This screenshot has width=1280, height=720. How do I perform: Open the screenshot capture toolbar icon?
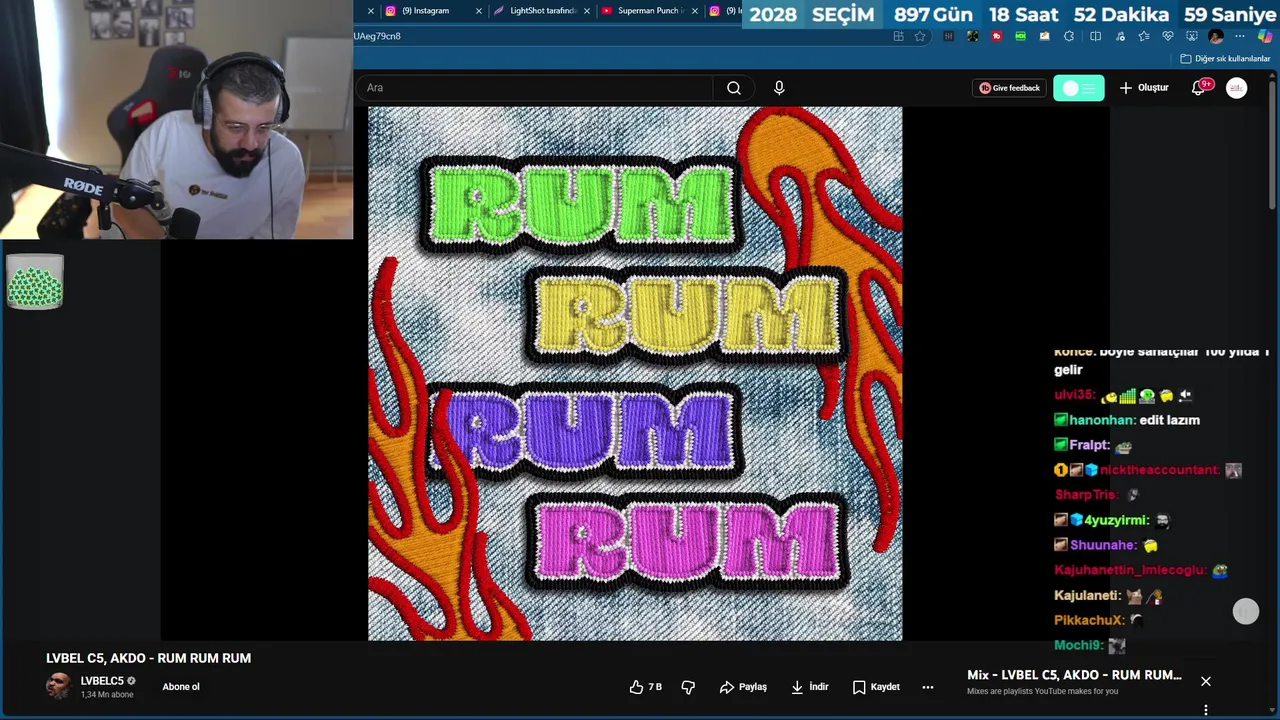pyautogui.click(x=1191, y=36)
